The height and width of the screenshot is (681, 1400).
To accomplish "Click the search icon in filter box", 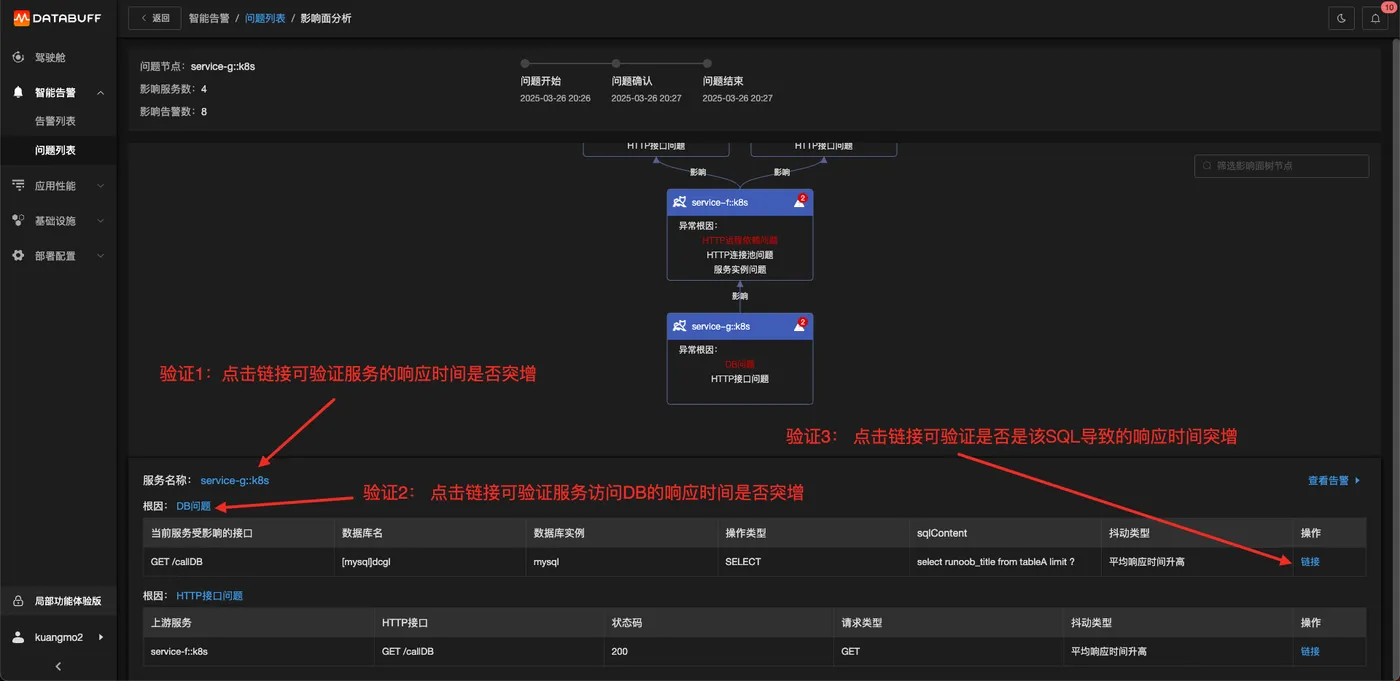I will pos(1207,166).
